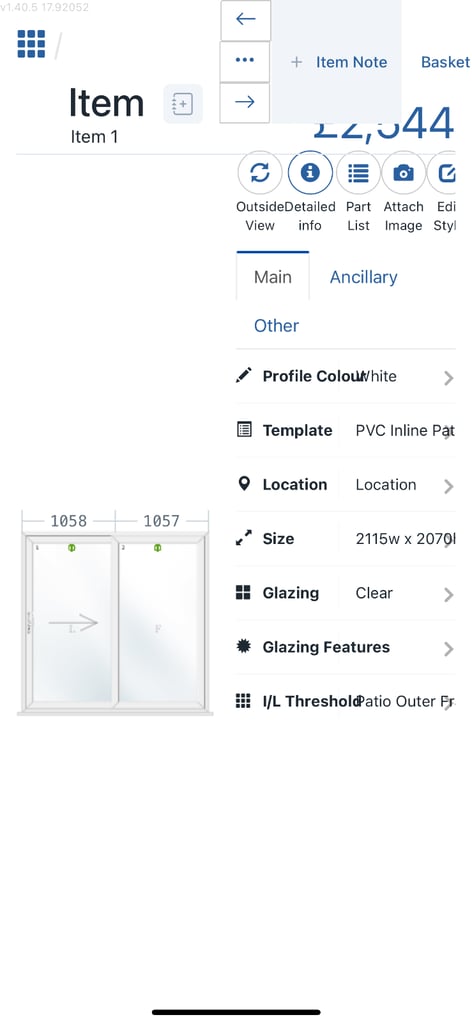Viewport: 472px width, 1024px height.
Task: Add an Item Note
Action: pyautogui.click(x=339, y=62)
